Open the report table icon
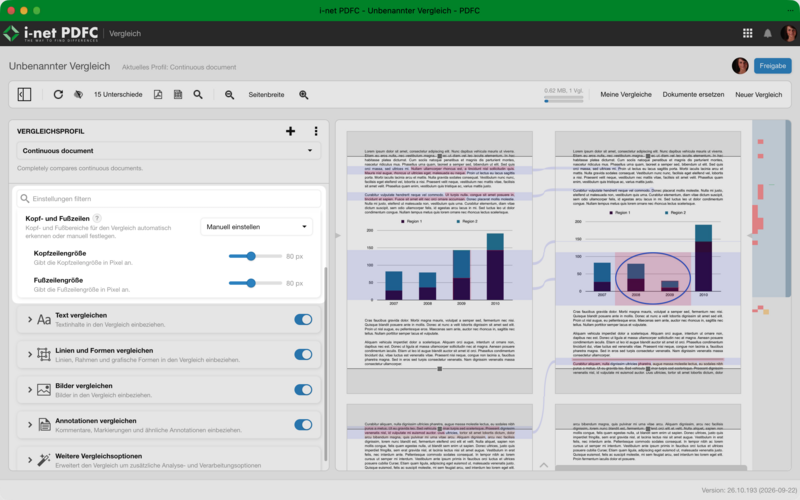Screen dimensions: 800x500 pyautogui.click(x=178, y=94)
